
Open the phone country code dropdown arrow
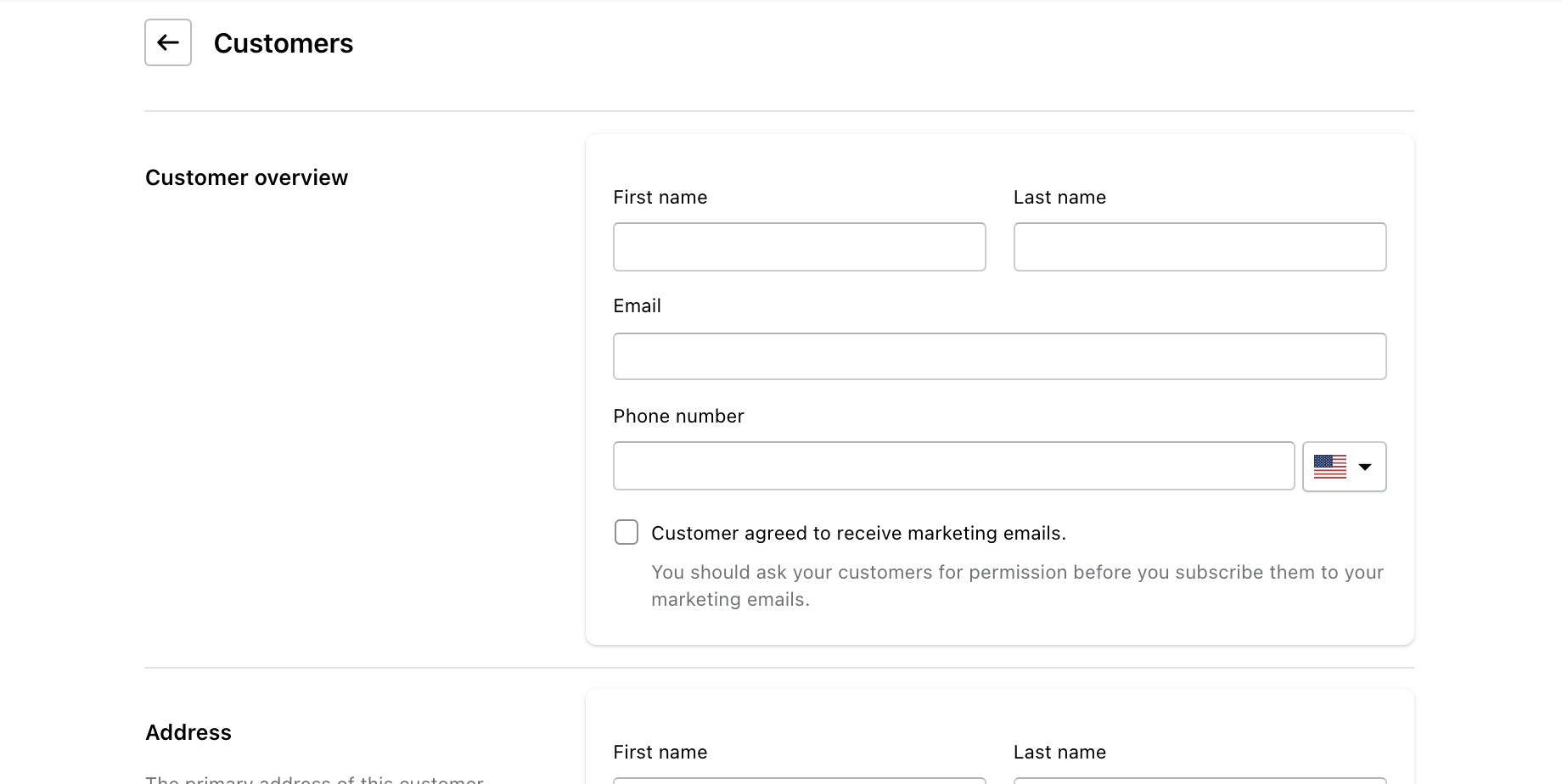[1365, 467]
